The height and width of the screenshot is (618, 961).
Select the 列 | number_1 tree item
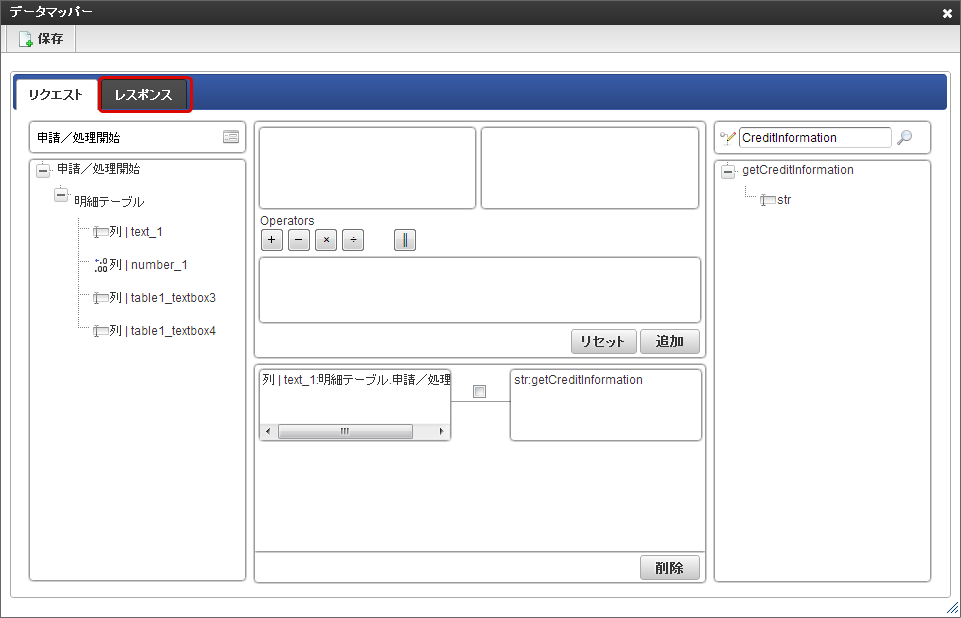[148, 265]
